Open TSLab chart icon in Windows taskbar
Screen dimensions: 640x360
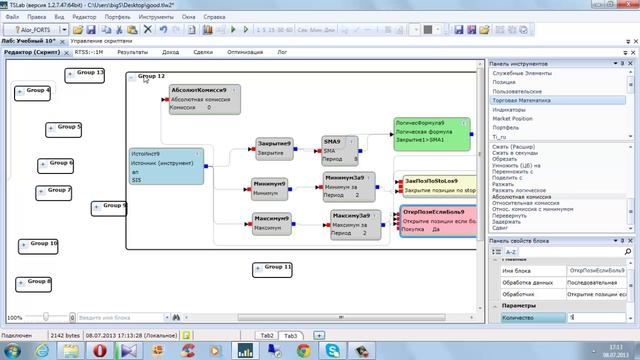pyautogui.click(x=245, y=351)
